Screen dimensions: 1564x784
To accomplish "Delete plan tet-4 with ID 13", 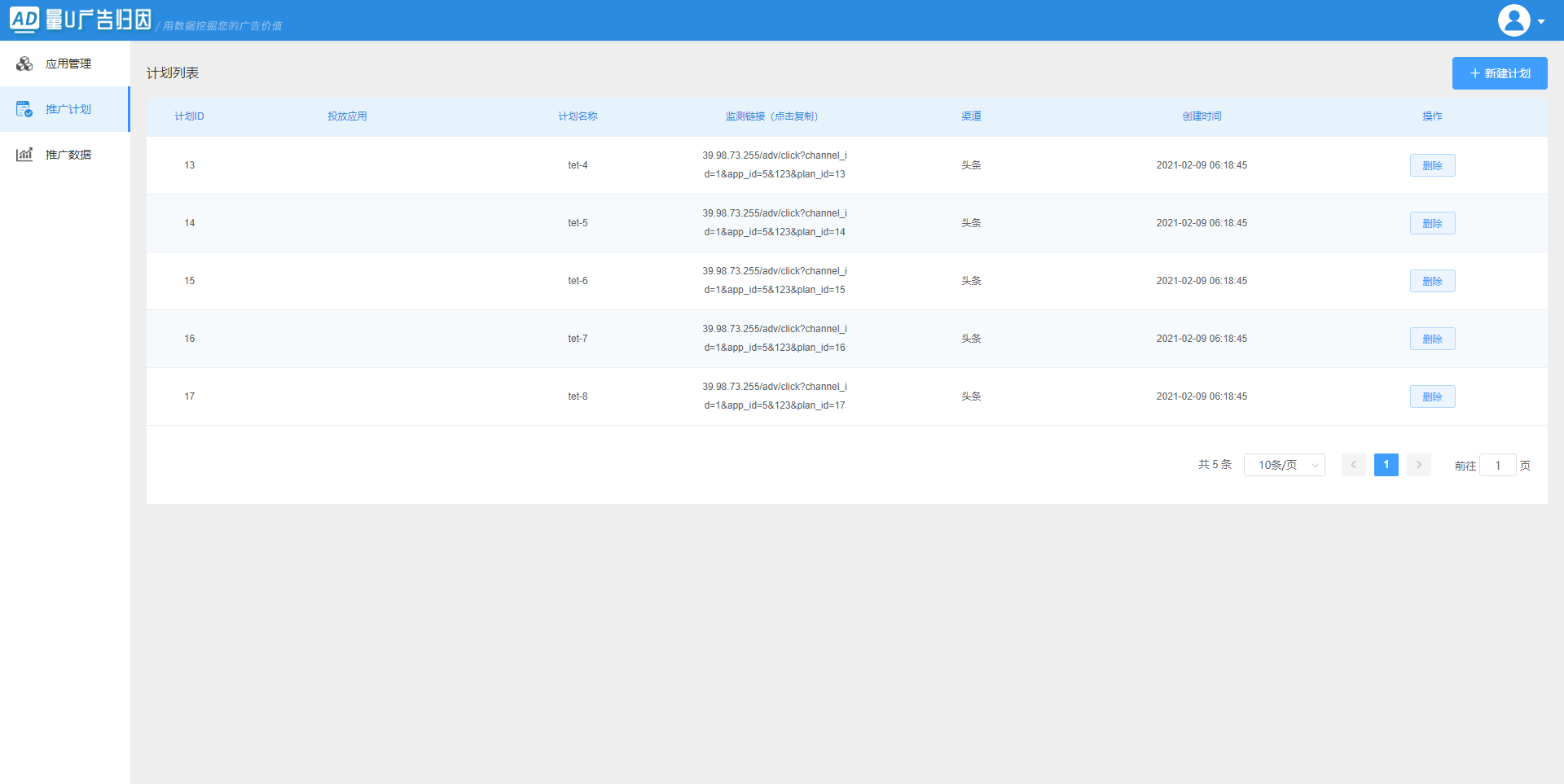I will [x=1432, y=165].
